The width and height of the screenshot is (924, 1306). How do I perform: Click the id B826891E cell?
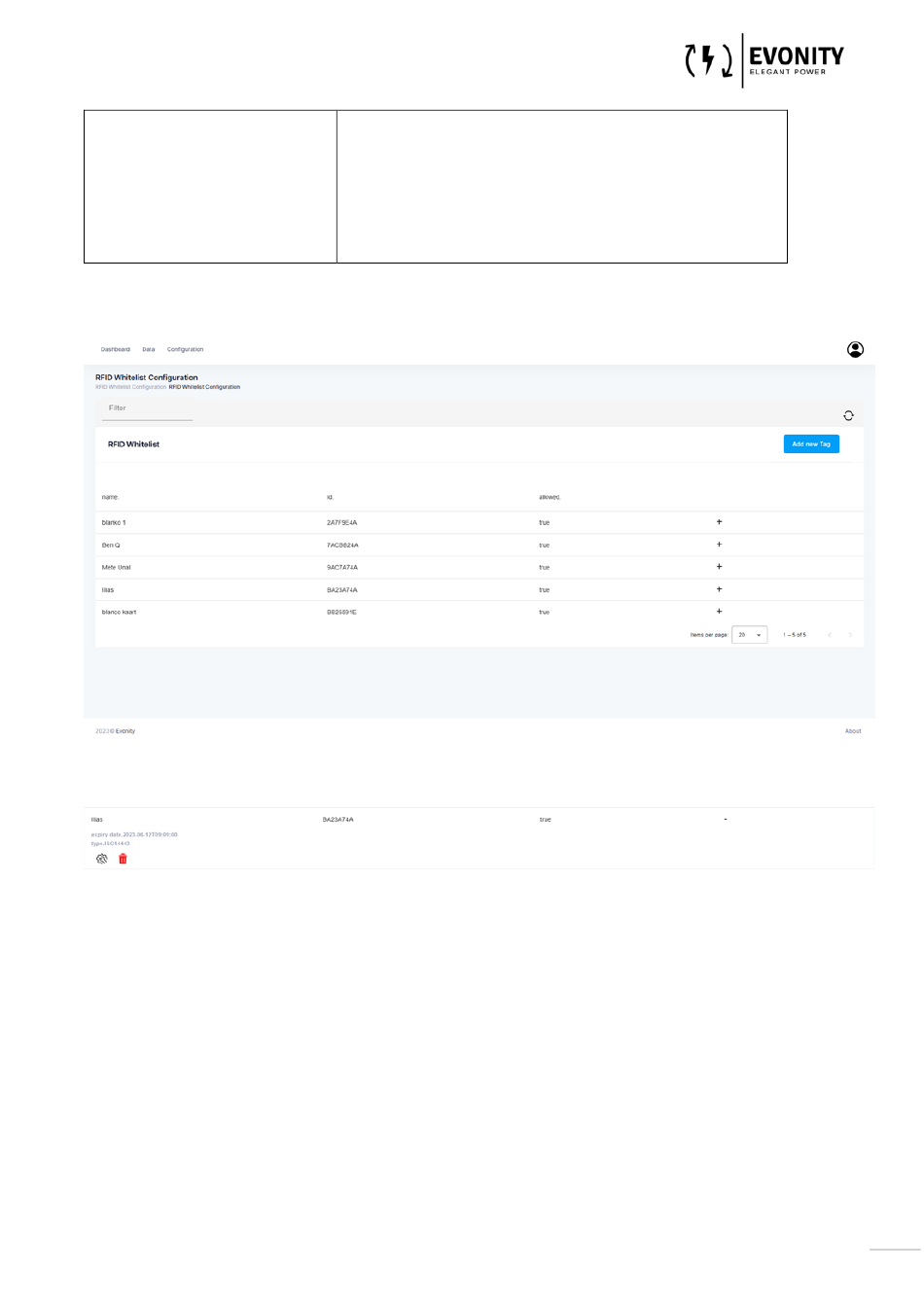[x=341, y=613]
